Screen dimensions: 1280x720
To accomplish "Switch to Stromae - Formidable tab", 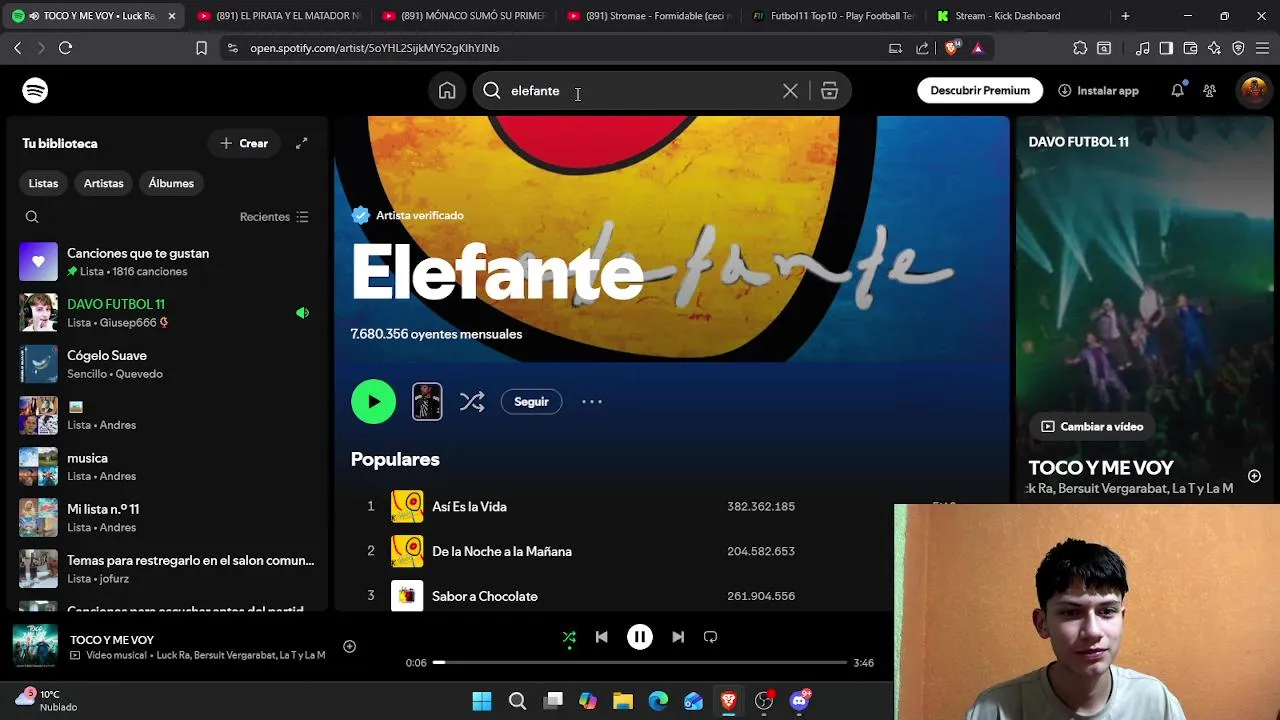I will pos(650,16).
